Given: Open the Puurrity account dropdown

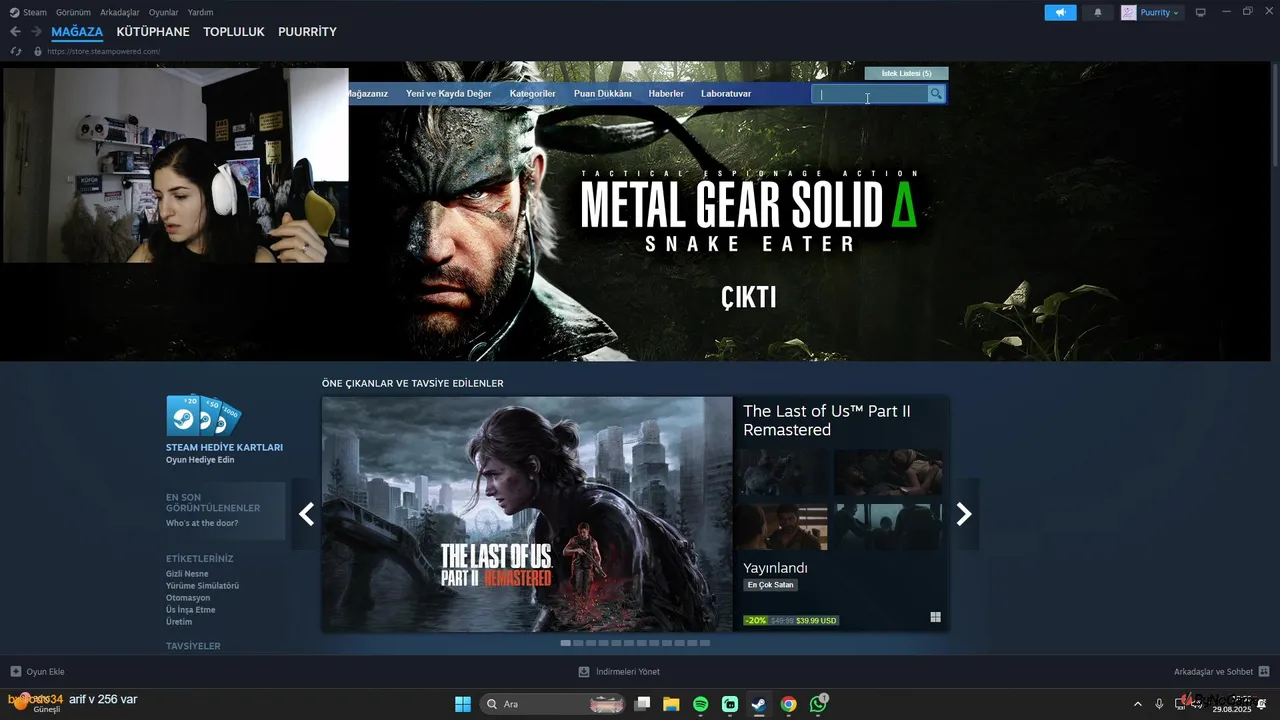Looking at the screenshot, I should (x=1152, y=13).
